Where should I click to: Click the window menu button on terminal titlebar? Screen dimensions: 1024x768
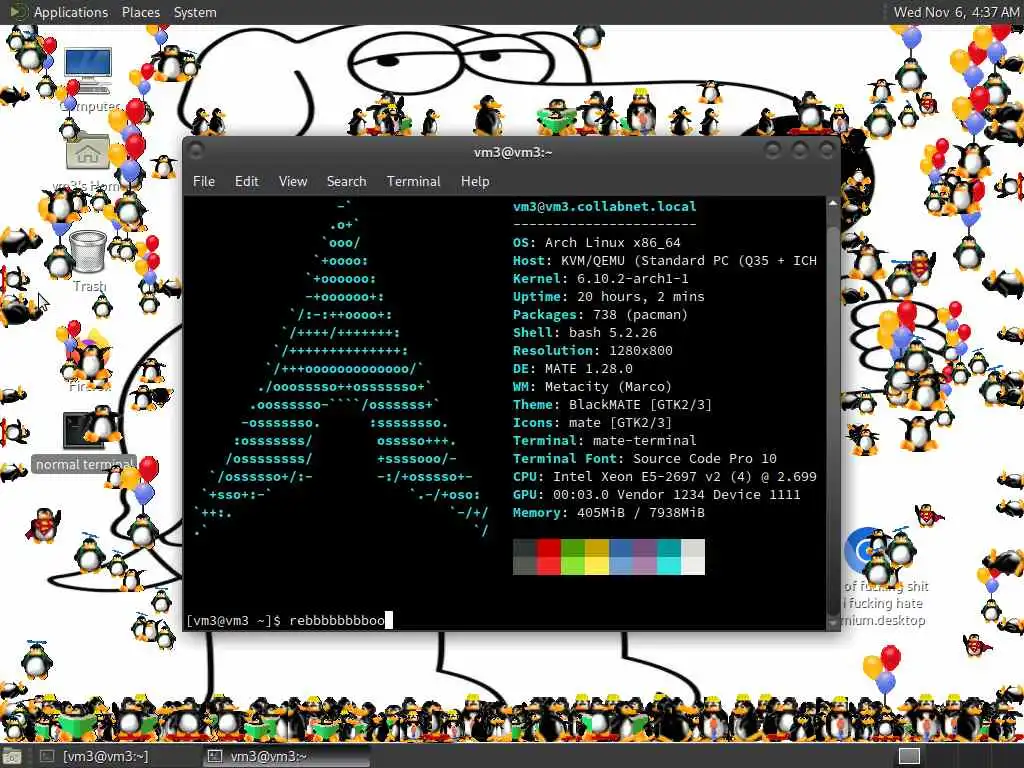[196, 151]
